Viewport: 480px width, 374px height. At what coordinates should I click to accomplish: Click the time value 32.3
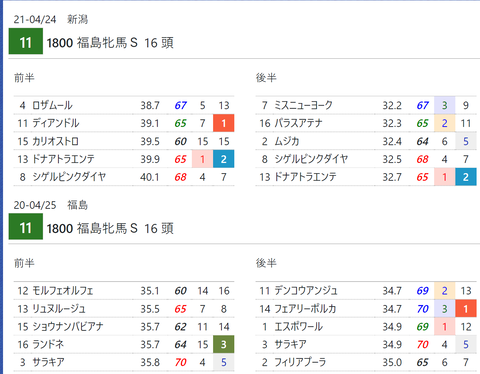[x=392, y=123]
